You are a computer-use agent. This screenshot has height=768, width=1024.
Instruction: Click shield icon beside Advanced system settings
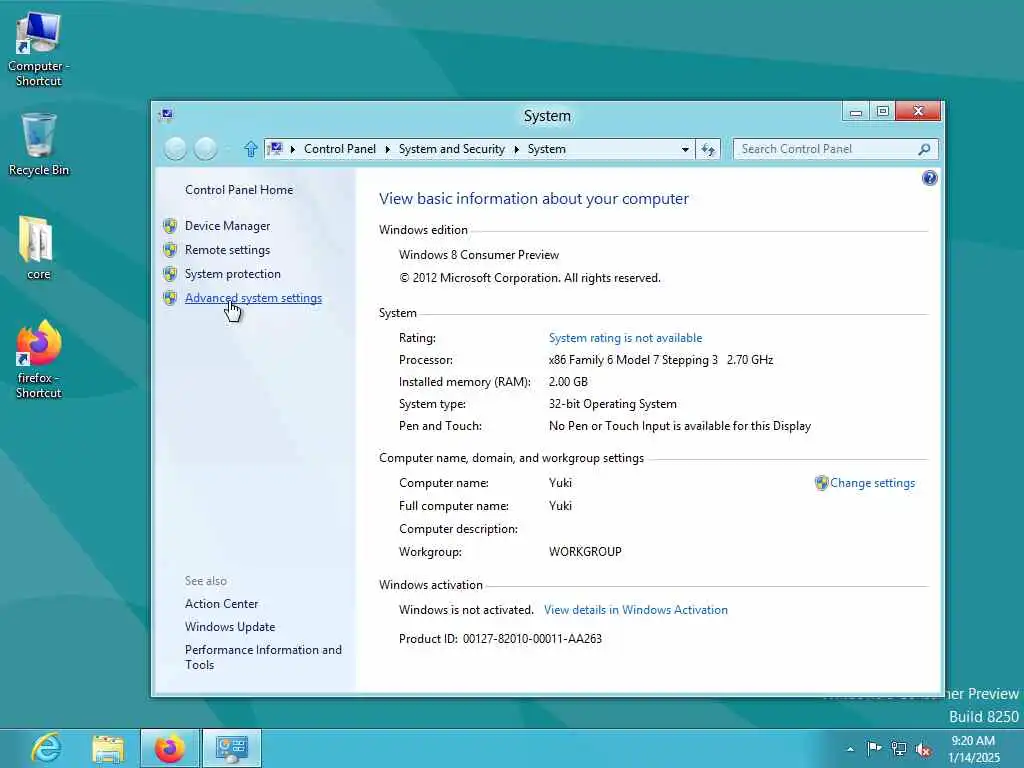pos(170,298)
